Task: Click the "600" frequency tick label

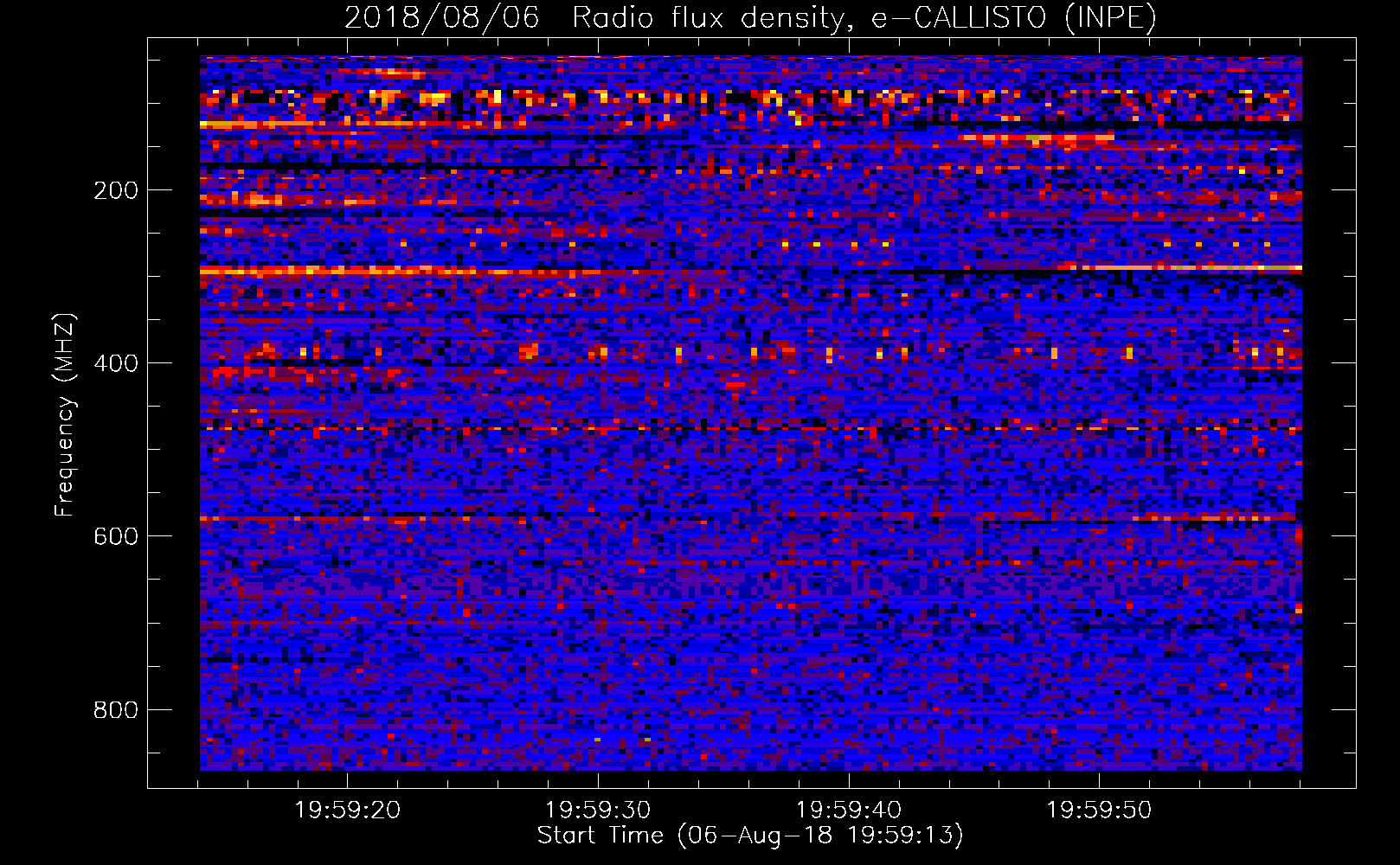Action: click(x=116, y=536)
